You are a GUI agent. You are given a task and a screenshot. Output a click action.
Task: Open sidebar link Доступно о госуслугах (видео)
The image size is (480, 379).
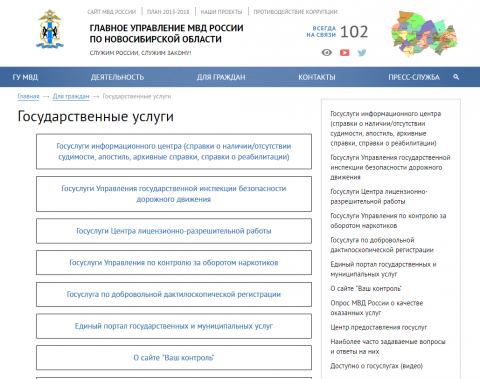click(377, 366)
